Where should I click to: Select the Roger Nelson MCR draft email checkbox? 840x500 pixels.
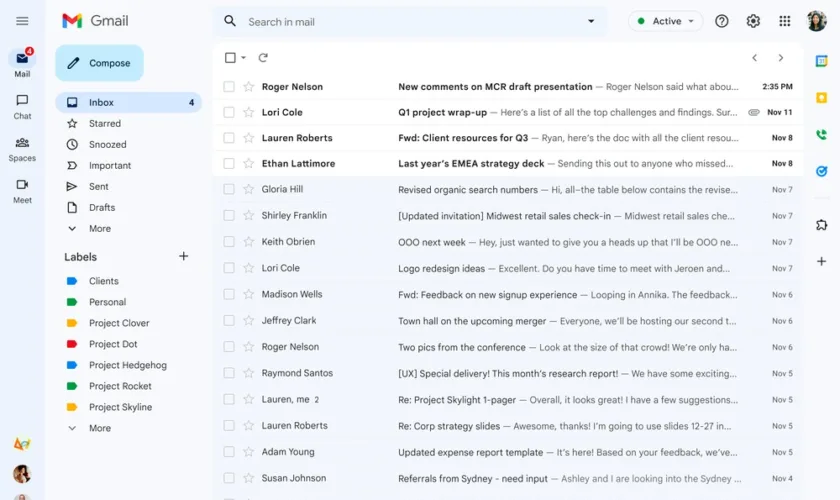click(229, 87)
